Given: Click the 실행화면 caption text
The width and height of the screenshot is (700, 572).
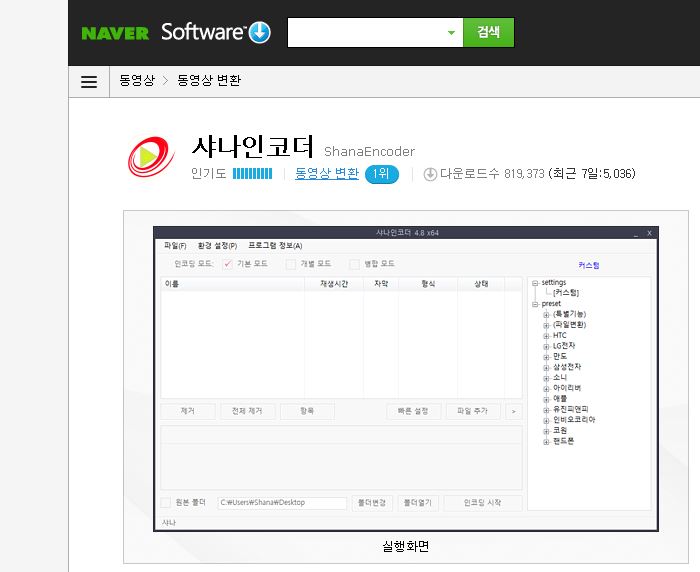Looking at the screenshot, I should [405, 547].
